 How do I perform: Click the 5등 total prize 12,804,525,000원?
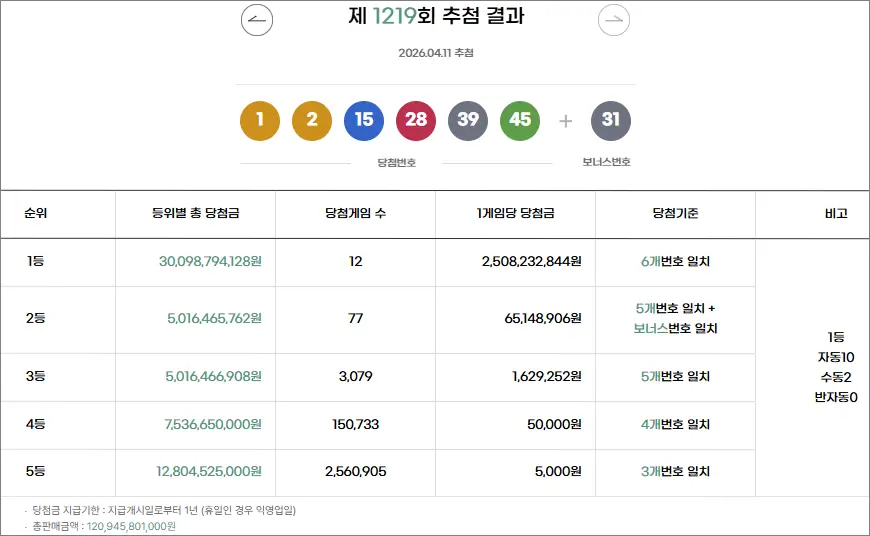click(210, 472)
